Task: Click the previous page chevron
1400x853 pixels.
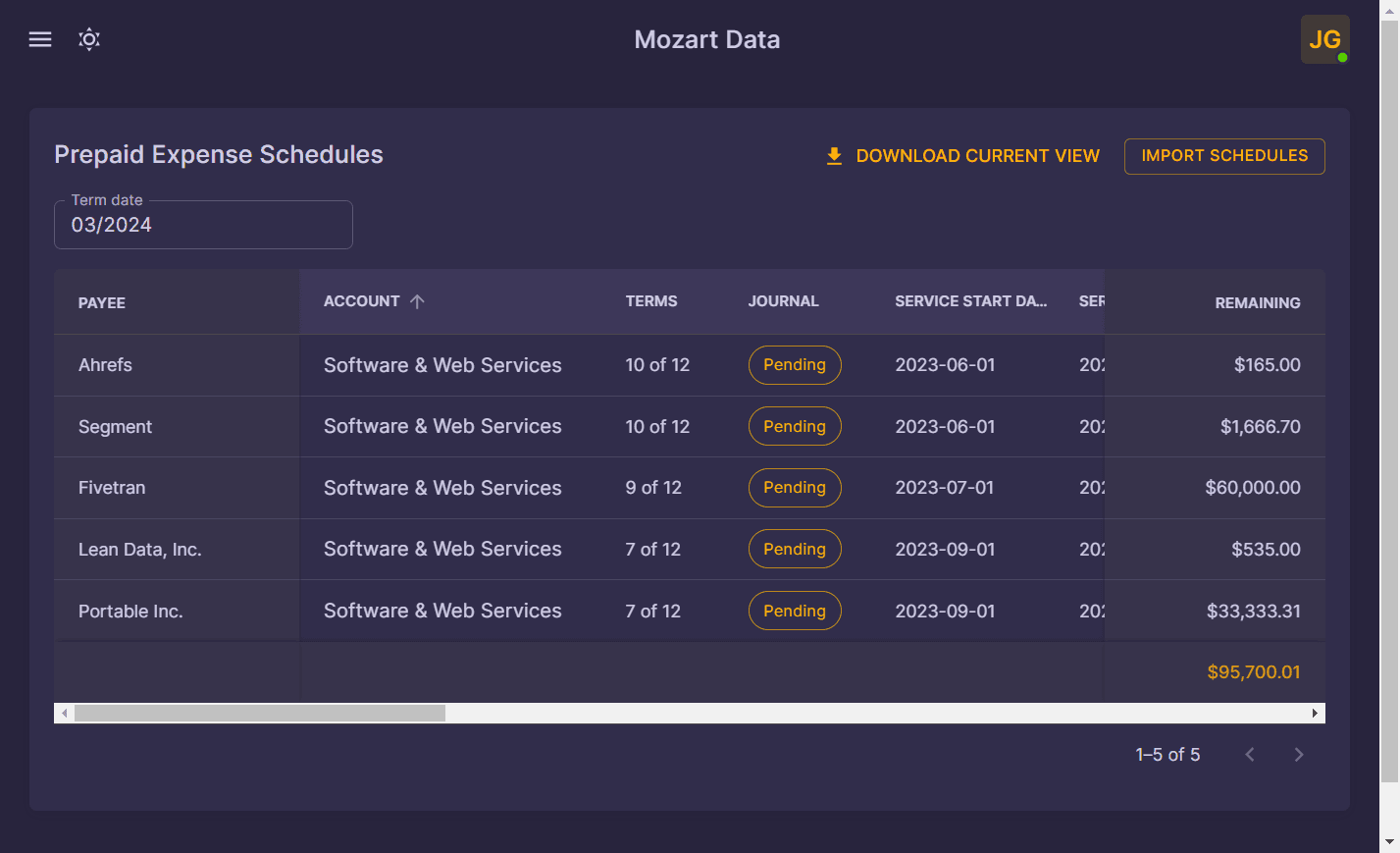Action: pos(1249,754)
